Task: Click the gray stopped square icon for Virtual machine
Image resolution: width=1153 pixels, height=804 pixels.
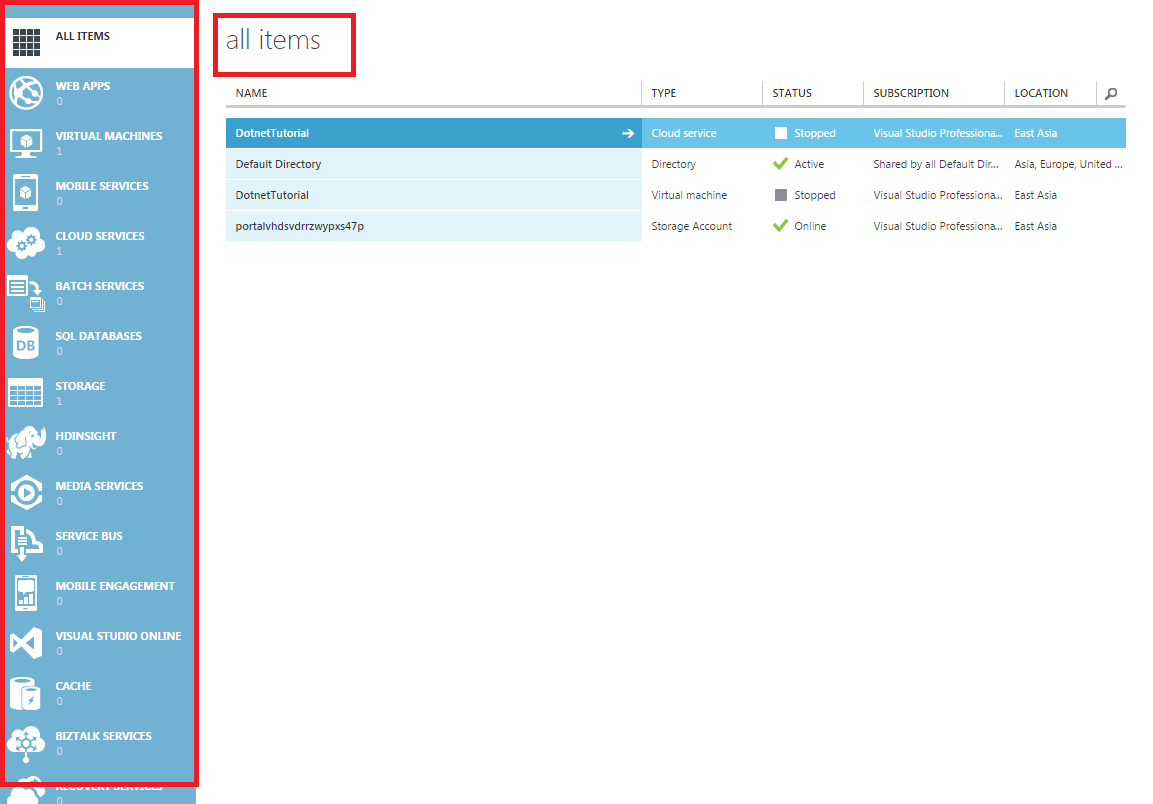Action: tap(781, 195)
